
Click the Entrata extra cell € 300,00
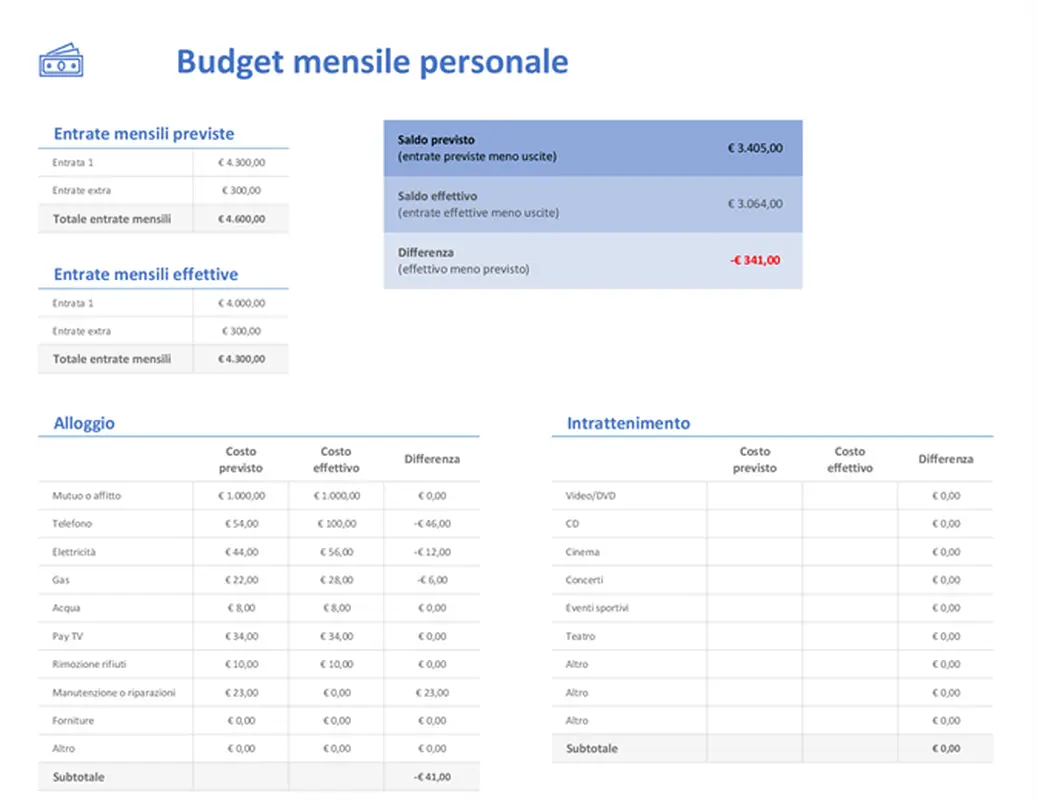[240, 190]
